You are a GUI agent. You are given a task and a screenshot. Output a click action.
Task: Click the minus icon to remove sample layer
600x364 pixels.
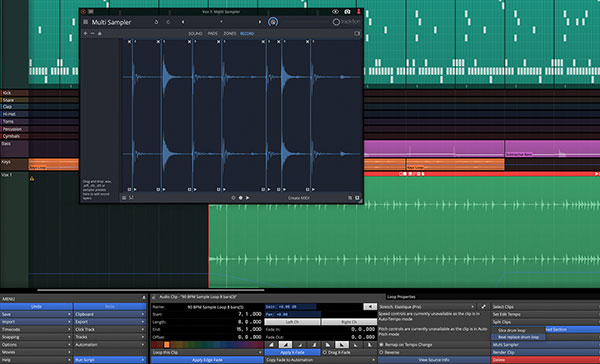tap(92, 34)
